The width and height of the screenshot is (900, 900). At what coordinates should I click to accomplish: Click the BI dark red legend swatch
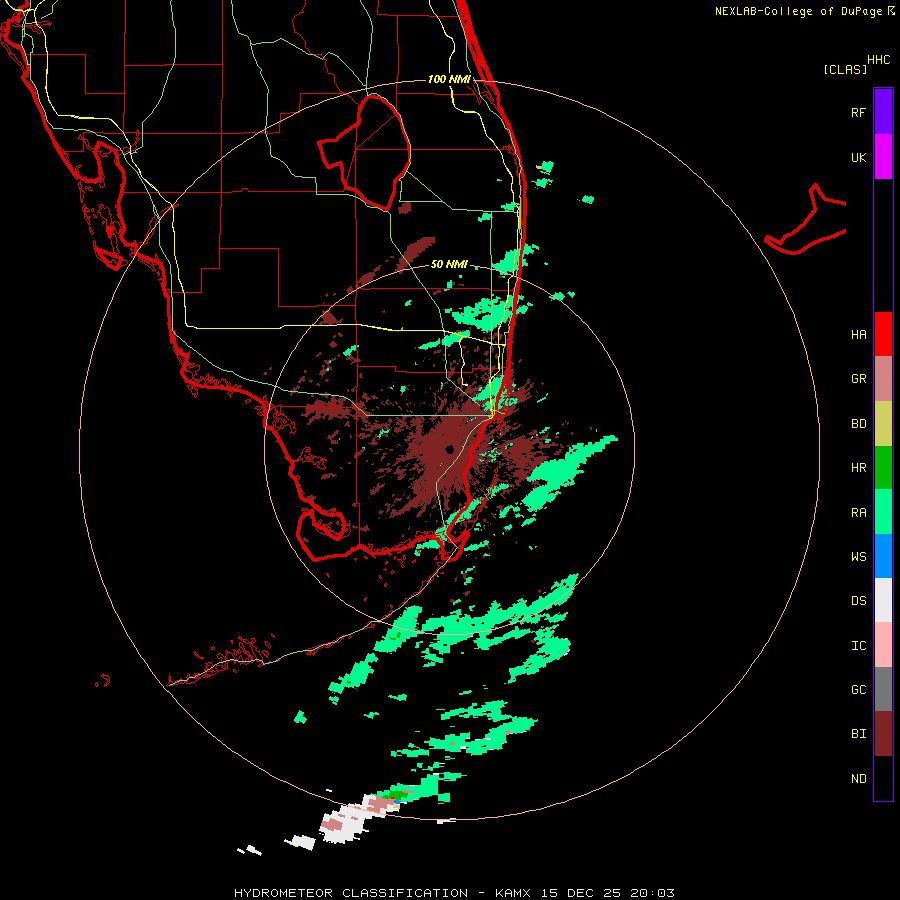883,734
